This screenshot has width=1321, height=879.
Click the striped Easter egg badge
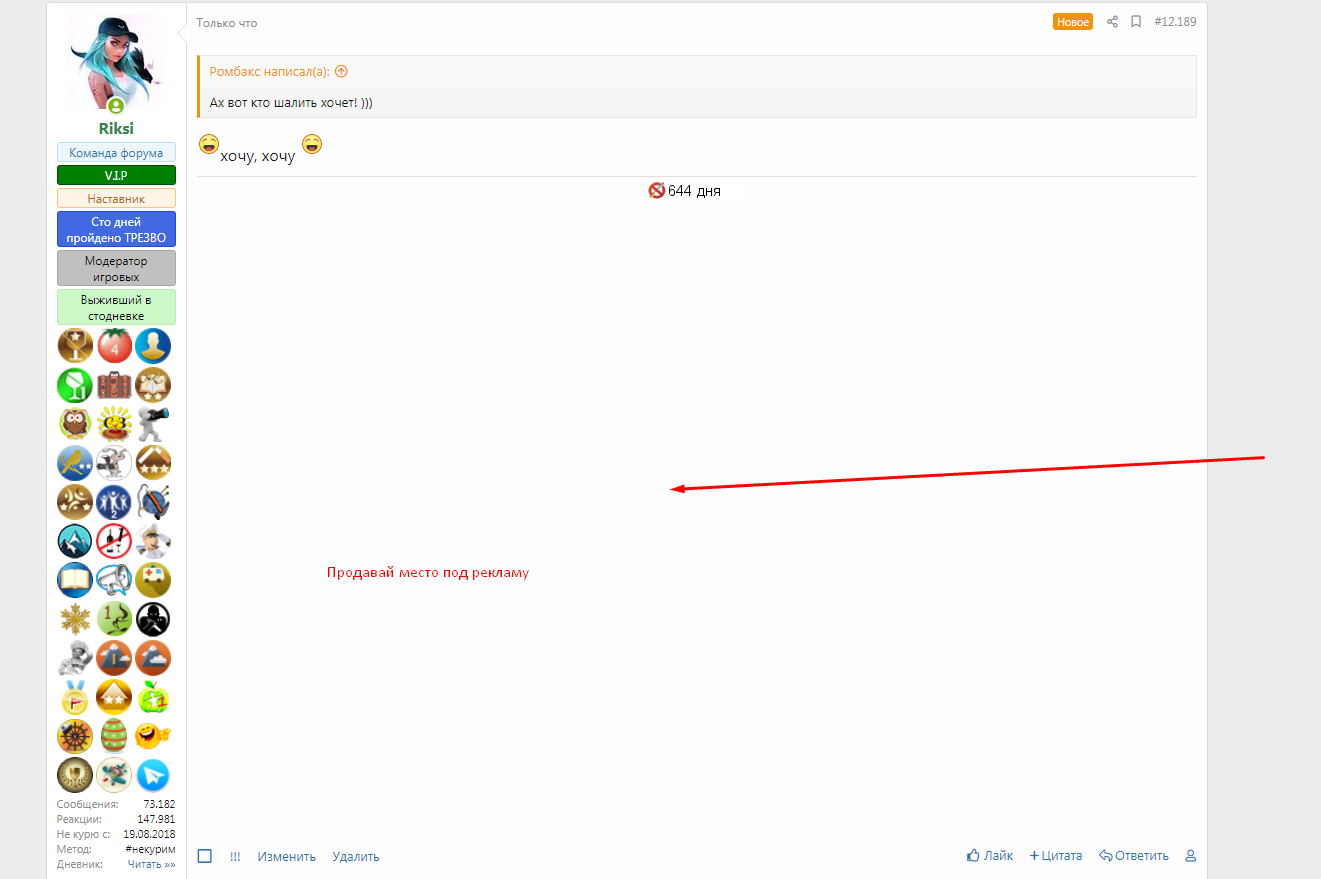pos(115,736)
